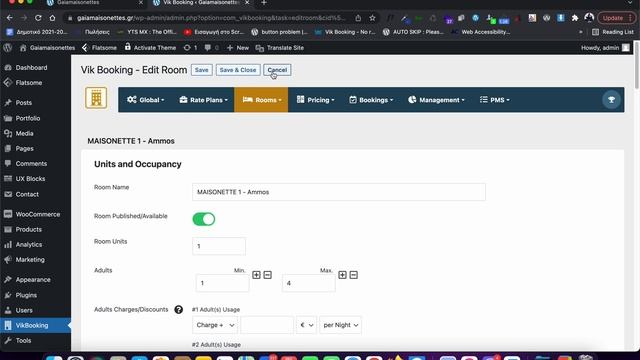This screenshot has width=640, height=360.
Task: Click the share icon in address bar
Action: pyautogui.click(x=358, y=18)
